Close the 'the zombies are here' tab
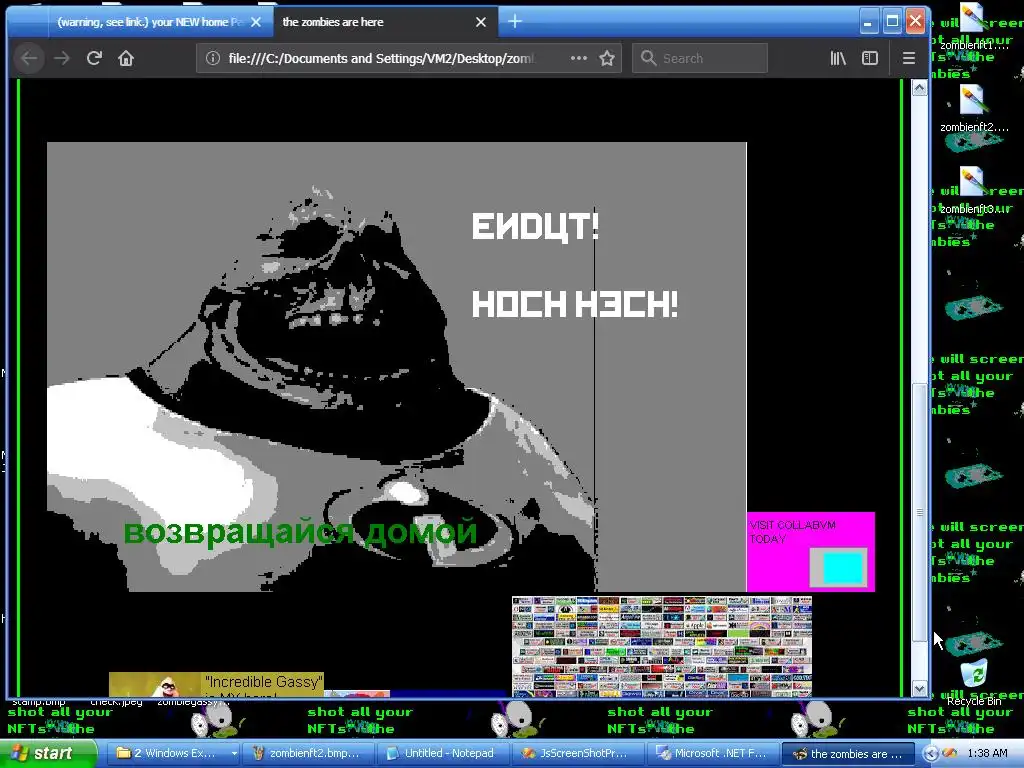Image resolution: width=1024 pixels, height=768 pixels. coord(481,22)
